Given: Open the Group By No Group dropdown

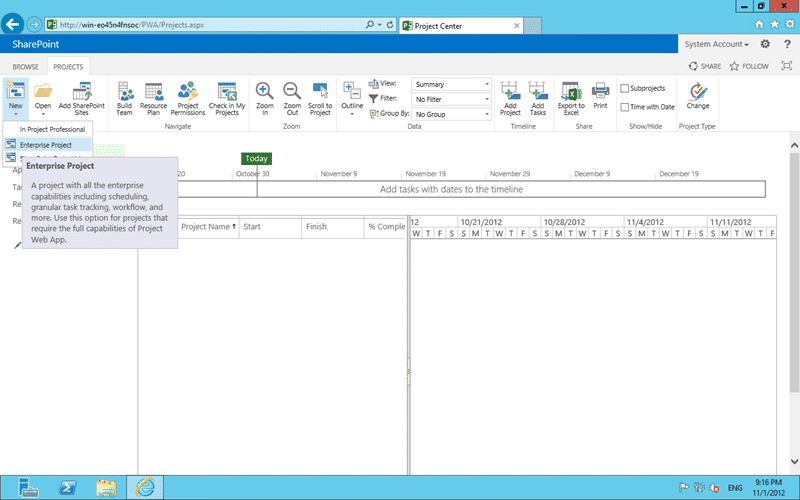Looking at the screenshot, I should (x=452, y=114).
